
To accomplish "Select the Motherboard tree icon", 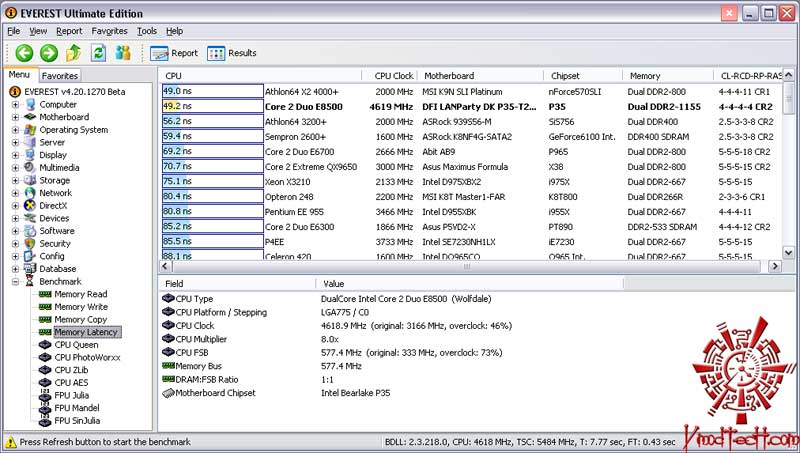I will pos(31,117).
